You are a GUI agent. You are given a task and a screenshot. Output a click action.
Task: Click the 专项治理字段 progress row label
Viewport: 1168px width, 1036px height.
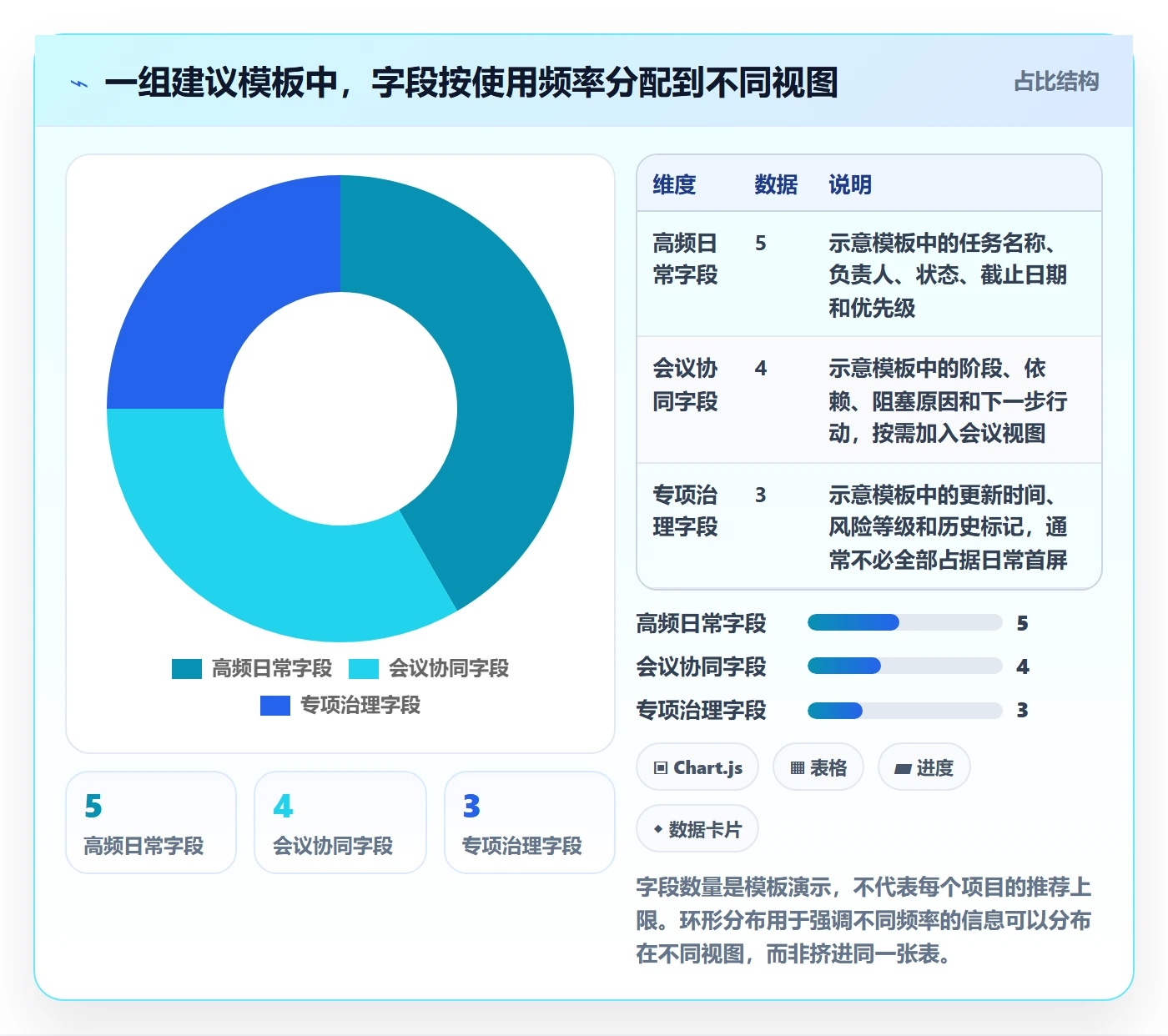tap(701, 711)
